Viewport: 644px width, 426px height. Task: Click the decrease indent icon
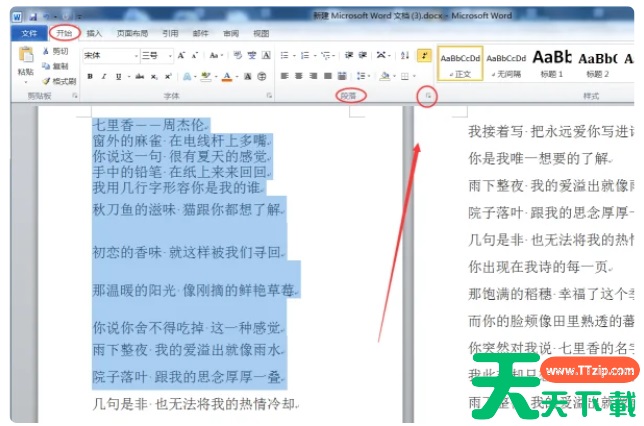pyautogui.click(x=349, y=55)
